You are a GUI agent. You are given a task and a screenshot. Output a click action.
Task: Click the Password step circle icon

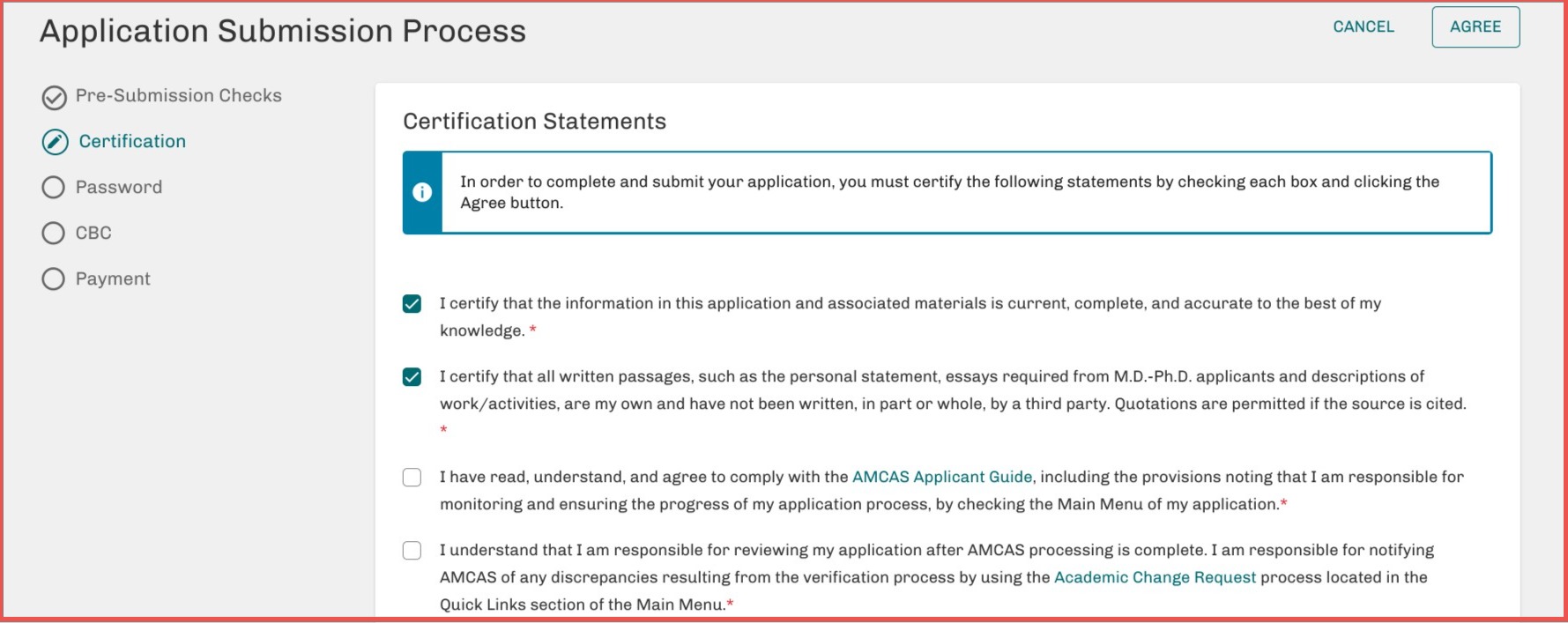[54, 188]
